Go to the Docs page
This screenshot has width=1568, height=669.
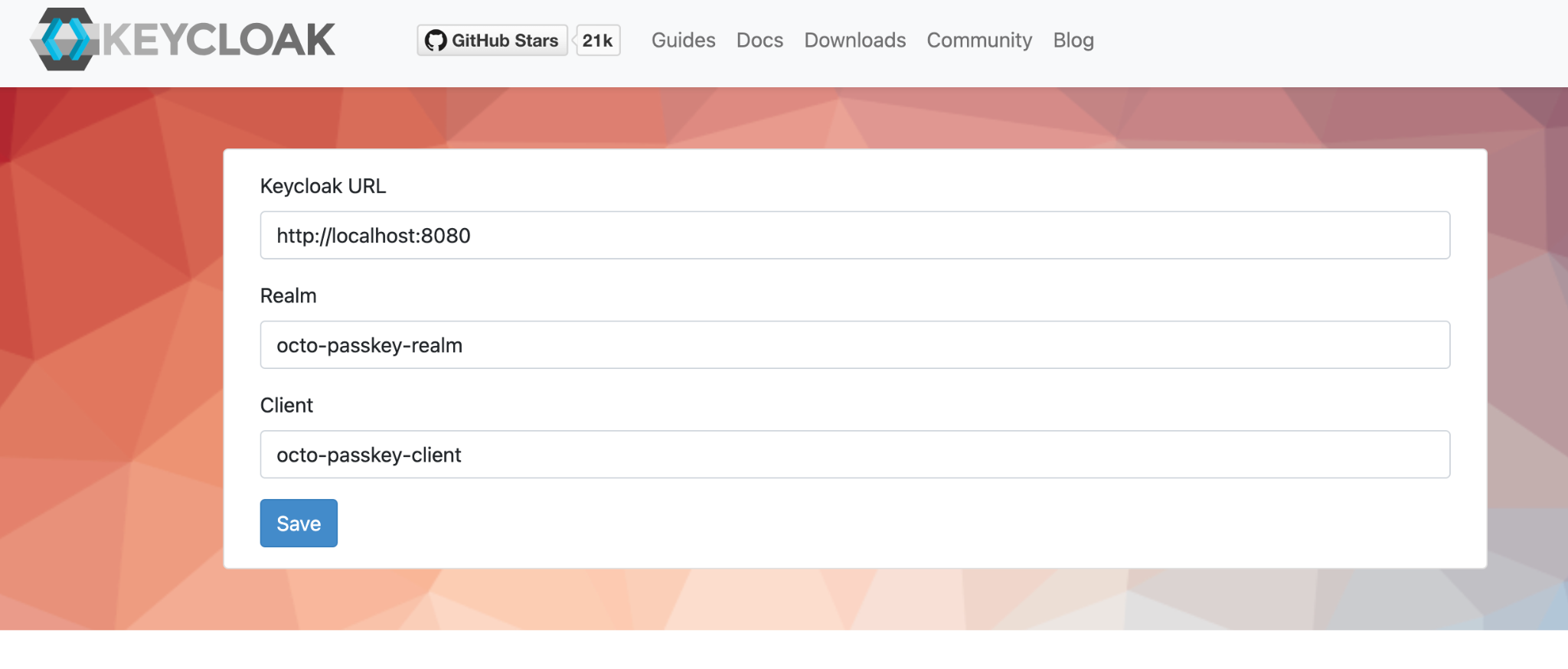coord(759,41)
